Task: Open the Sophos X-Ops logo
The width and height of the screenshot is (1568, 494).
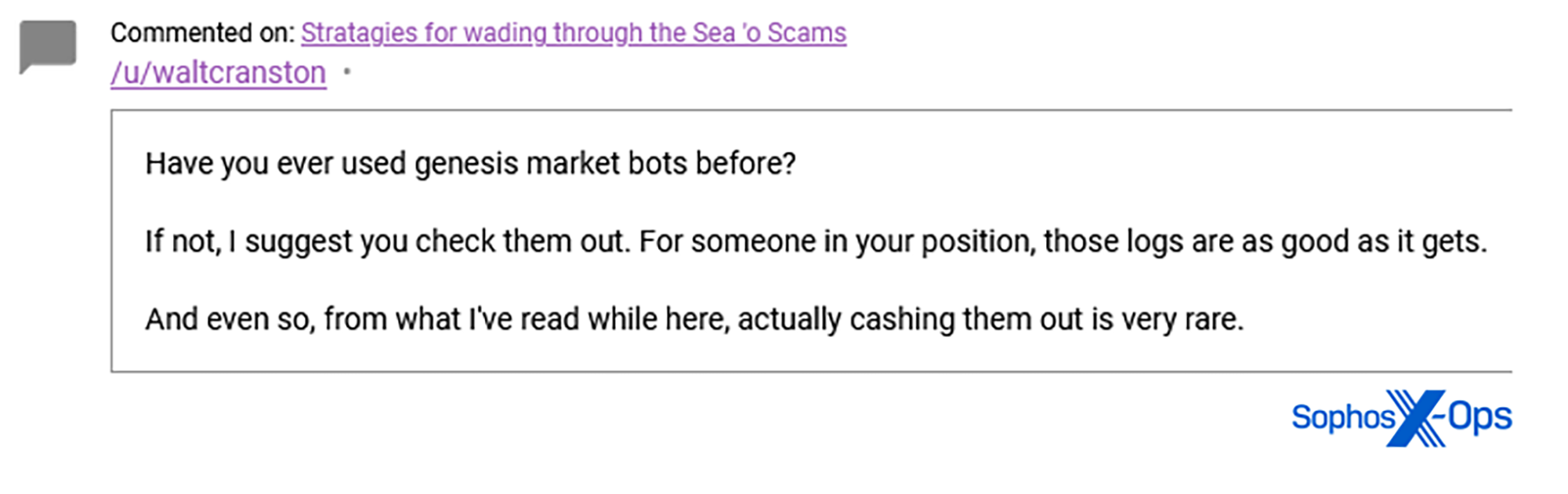Action: (x=1401, y=417)
